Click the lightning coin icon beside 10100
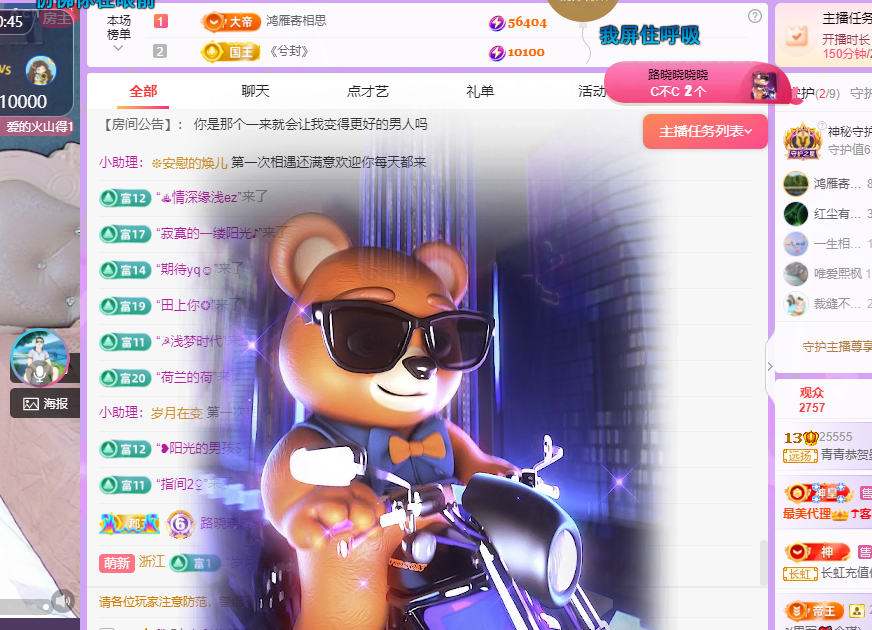Image resolution: width=872 pixels, height=630 pixels. (497, 53)
